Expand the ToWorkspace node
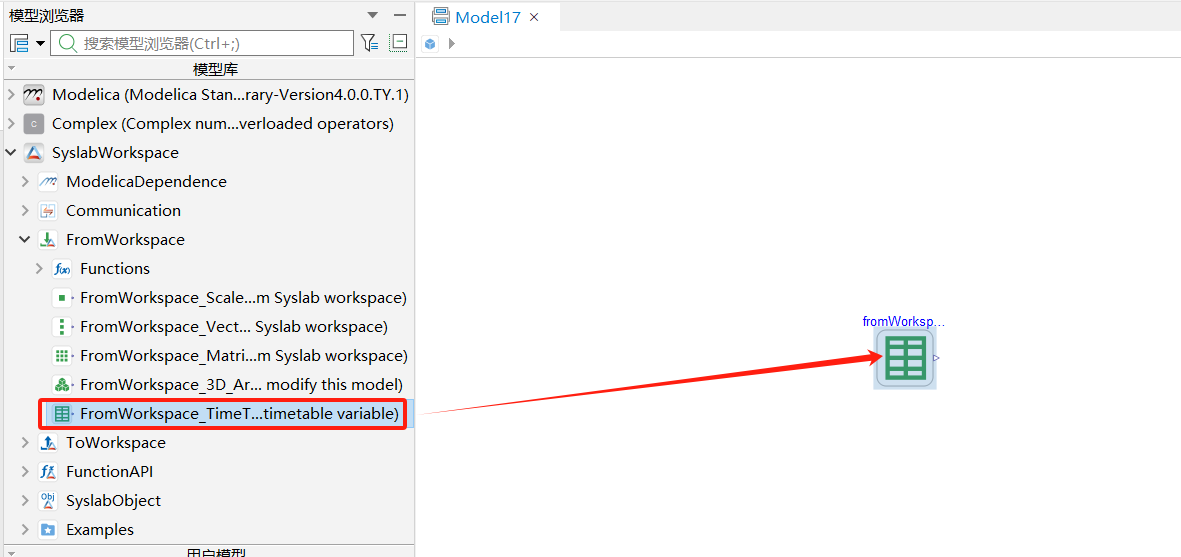 coord(25,443)
